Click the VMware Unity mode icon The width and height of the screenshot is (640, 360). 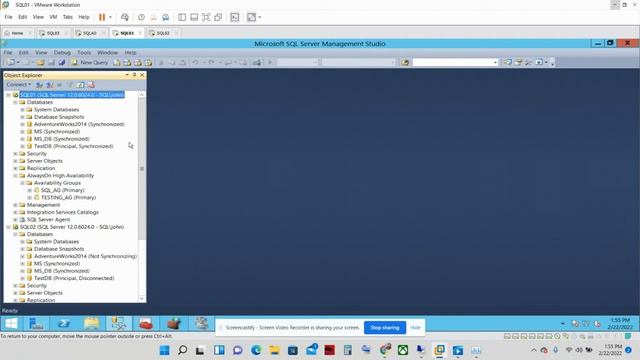(218, 17)
